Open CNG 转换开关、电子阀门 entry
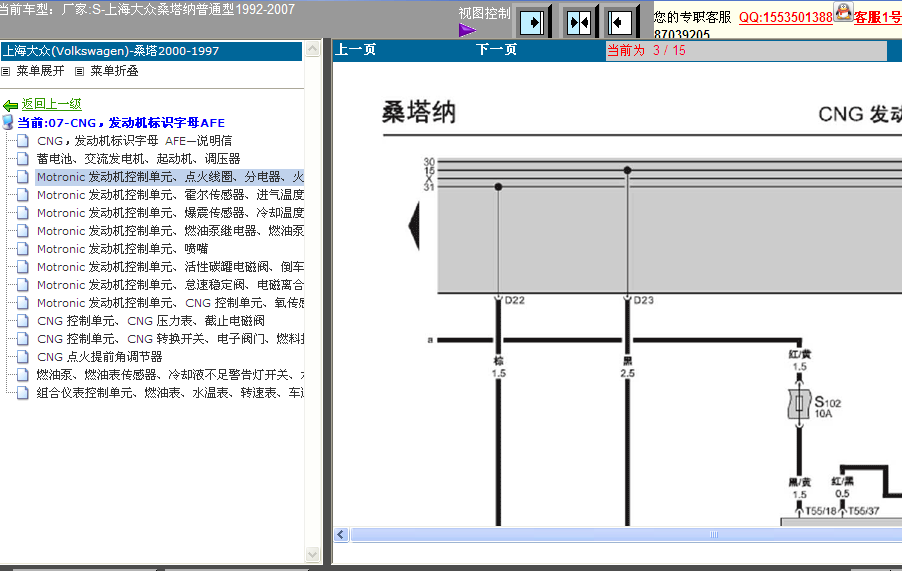902x571 pixels. (170, 339)
